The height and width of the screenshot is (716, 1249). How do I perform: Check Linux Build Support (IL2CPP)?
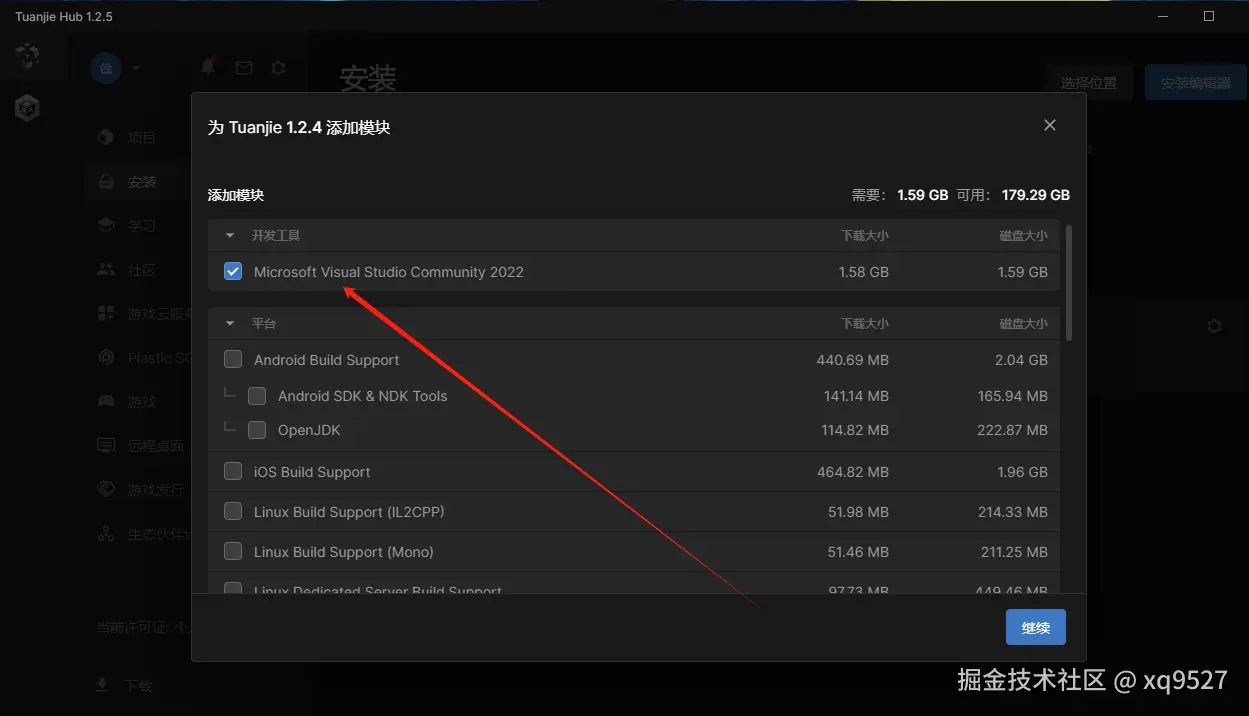pyautogui.click(x=233, y=511)
